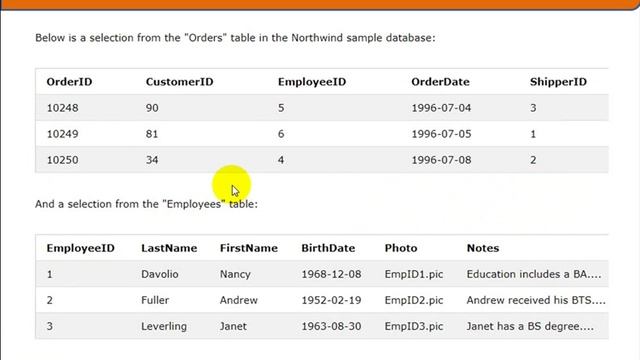640x360 pixels.
Task: Select order ID cell 10250
Action: [x=62, y=160]
